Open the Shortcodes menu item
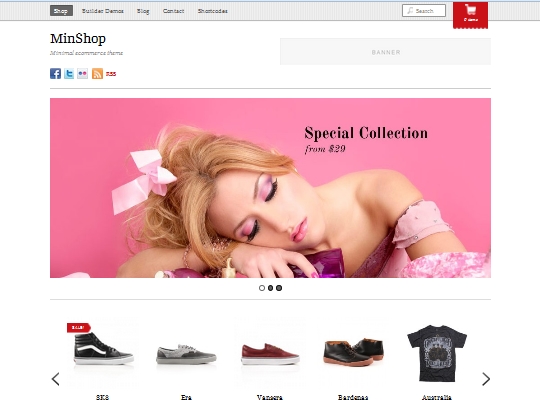This screenshot has width=540, height=400. [x=212, y=11]
